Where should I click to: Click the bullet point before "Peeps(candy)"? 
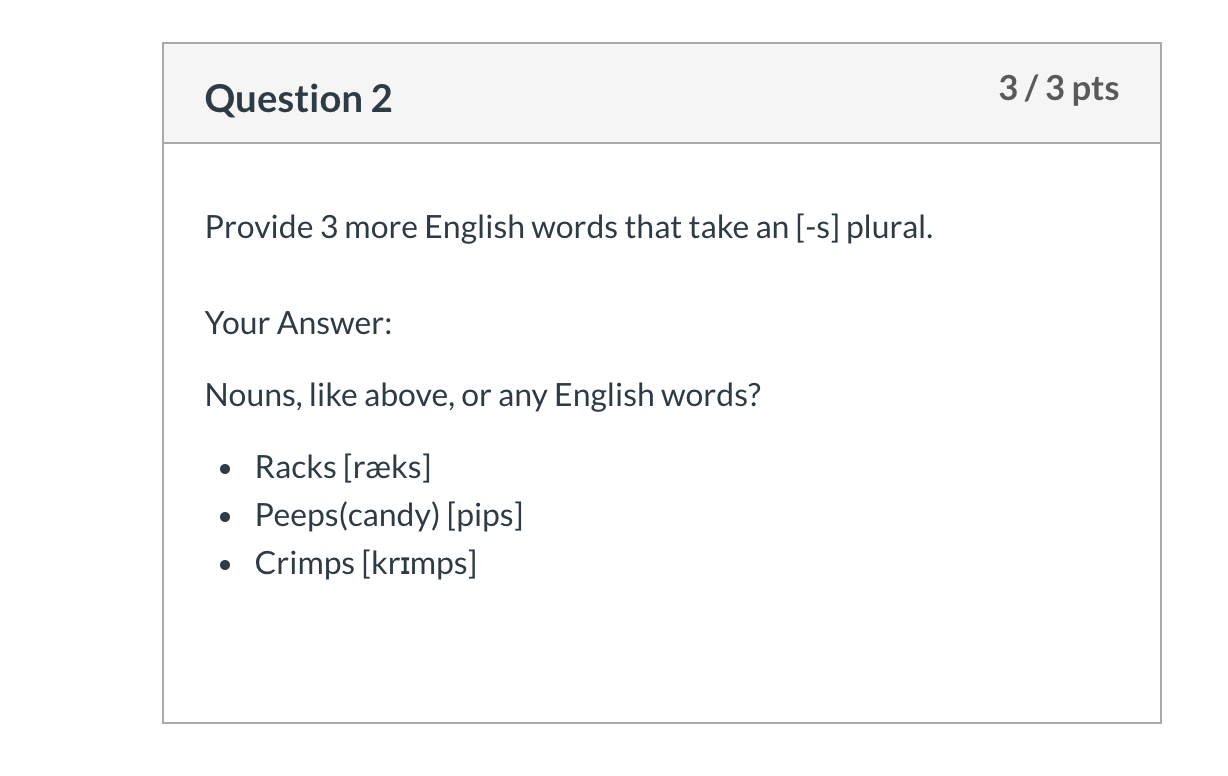click(x=228, y=517)
